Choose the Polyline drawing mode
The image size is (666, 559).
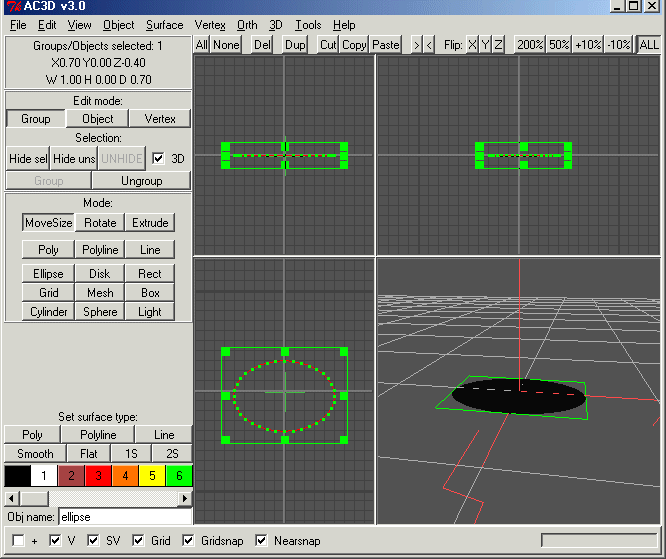point(100,249)
